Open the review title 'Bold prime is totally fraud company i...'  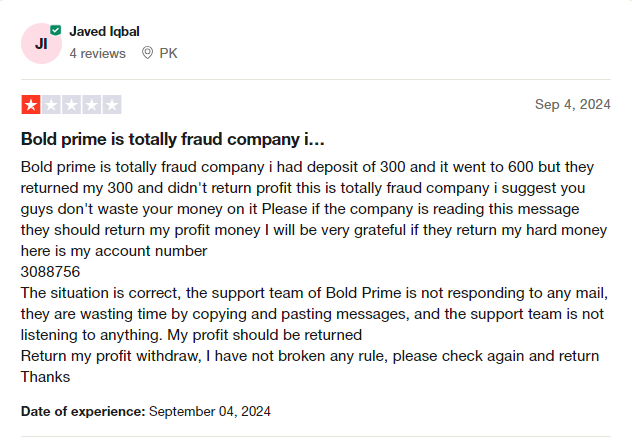(x=173, y=139)
